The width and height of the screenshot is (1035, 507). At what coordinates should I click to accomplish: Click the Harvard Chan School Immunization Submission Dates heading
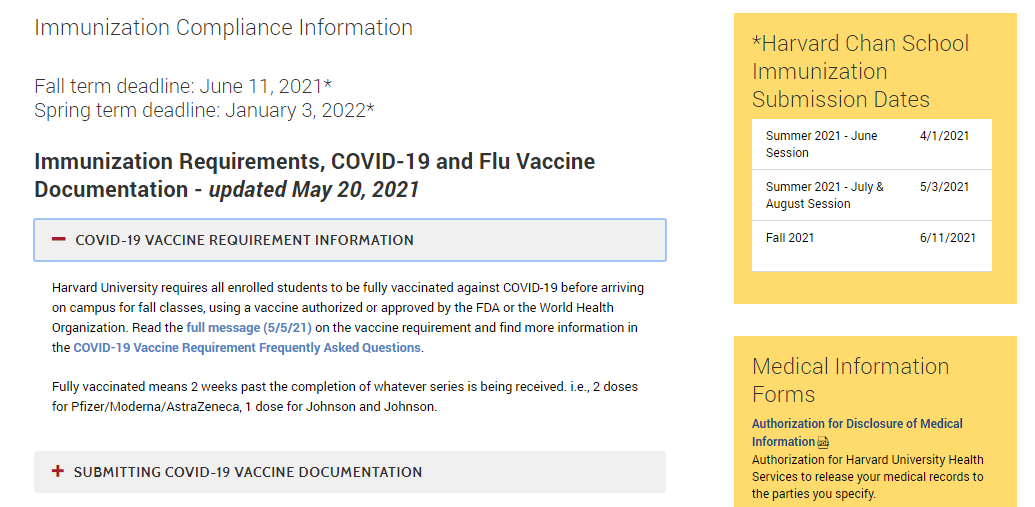860,71
